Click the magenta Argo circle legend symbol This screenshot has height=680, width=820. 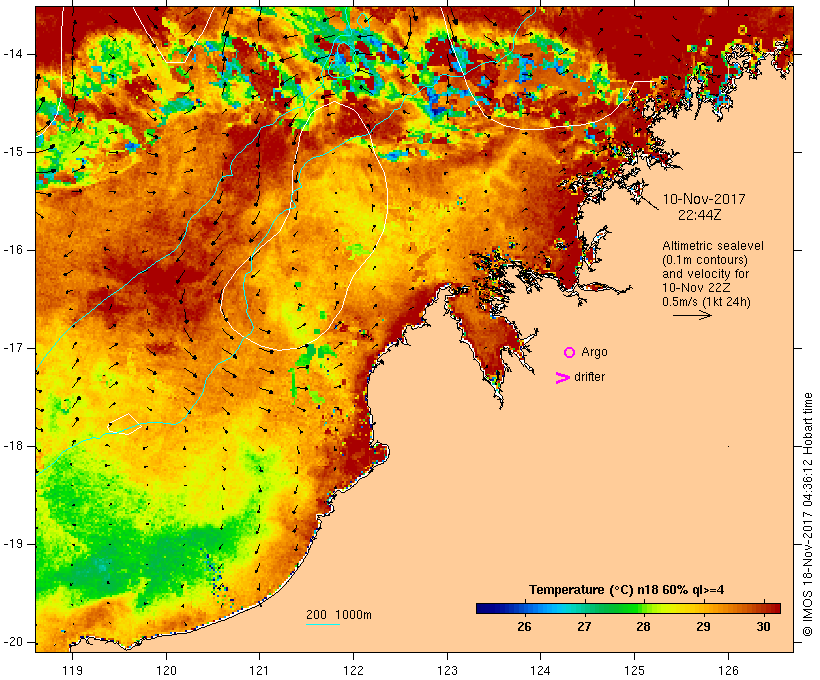click(x=570, y=353)
